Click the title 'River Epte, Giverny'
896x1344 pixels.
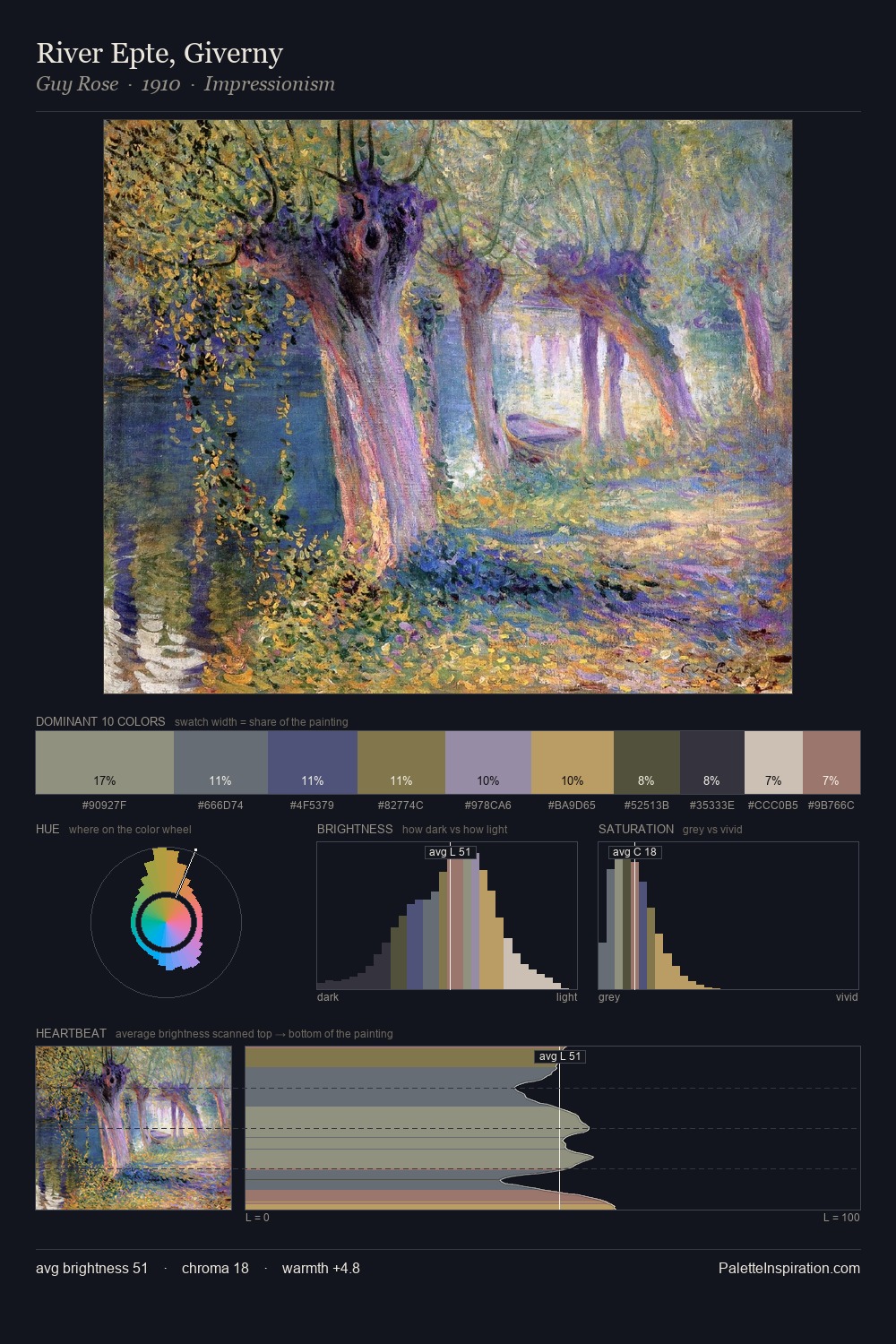(x=159, y=54)
